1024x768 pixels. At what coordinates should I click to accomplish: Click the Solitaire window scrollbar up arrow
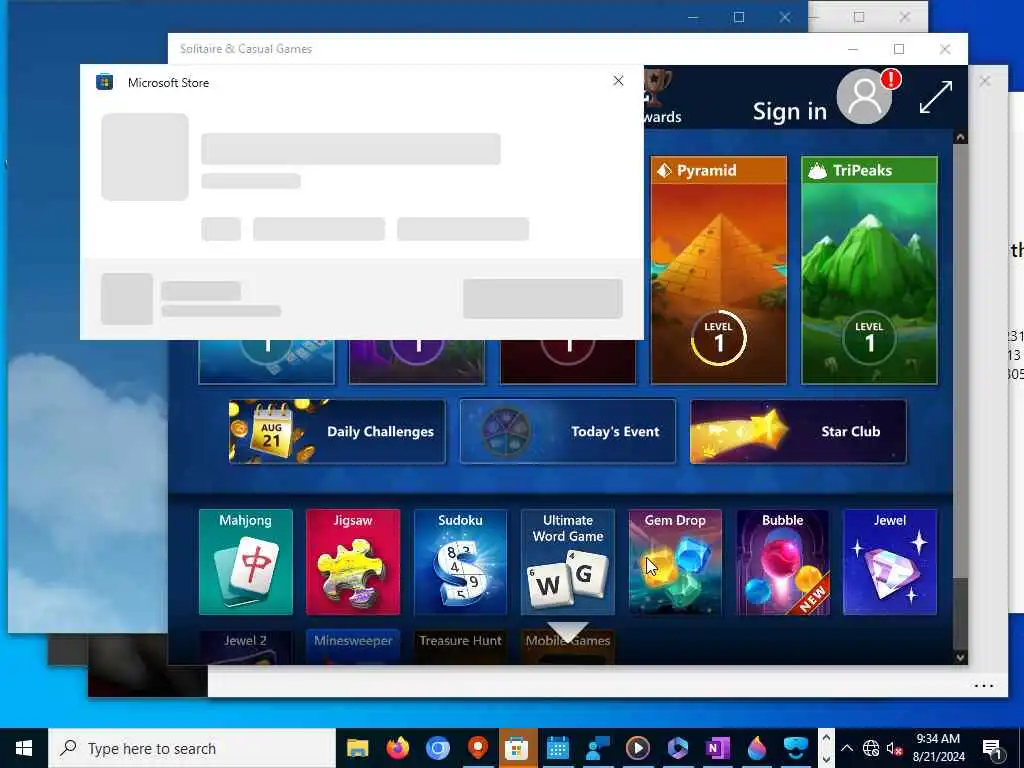click(960, 137)
